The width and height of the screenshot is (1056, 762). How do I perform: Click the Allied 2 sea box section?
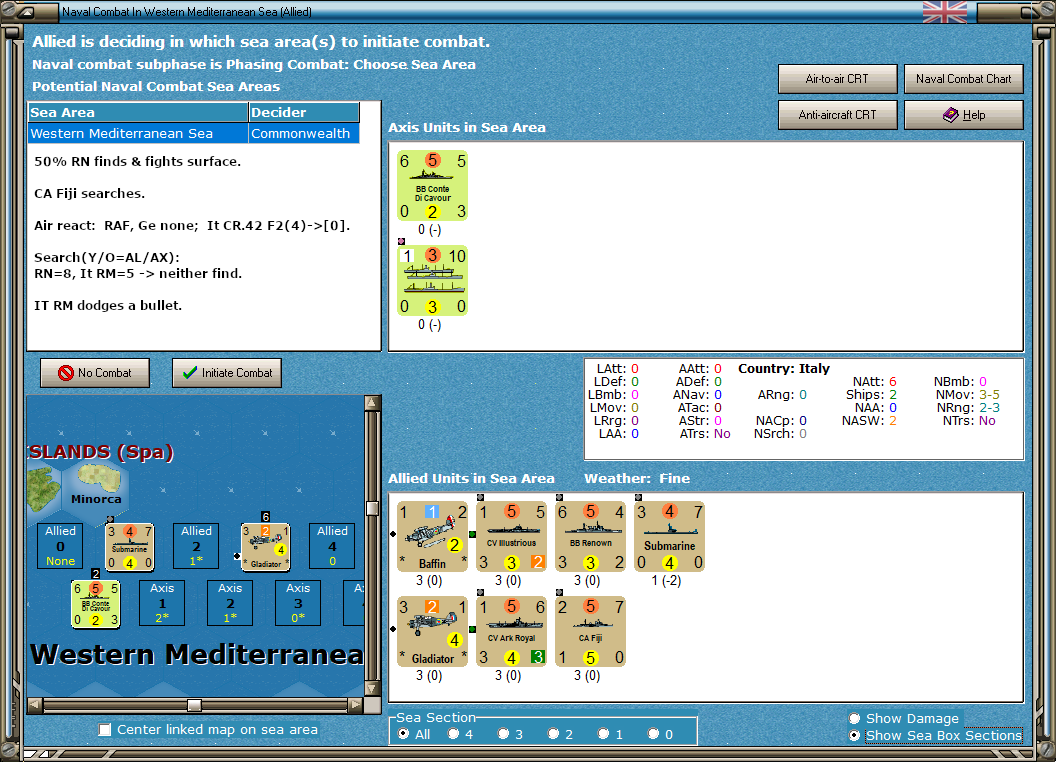(x=196, y=546)
